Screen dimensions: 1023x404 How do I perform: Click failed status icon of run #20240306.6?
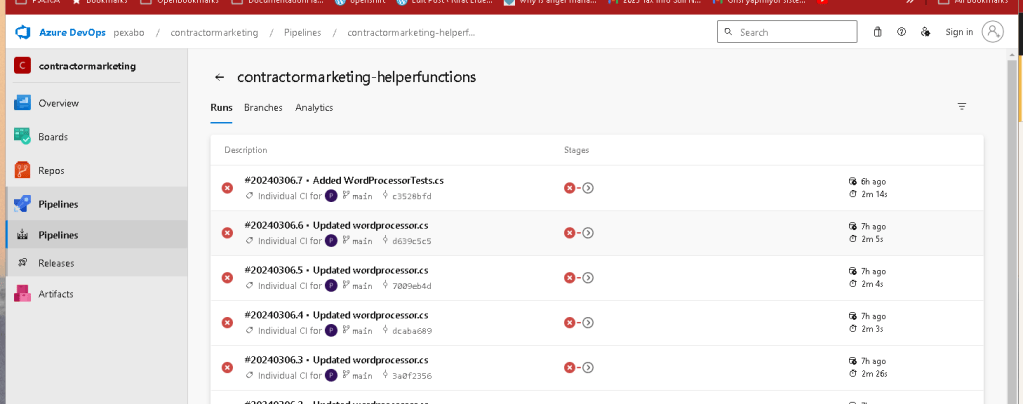point(227,233)
